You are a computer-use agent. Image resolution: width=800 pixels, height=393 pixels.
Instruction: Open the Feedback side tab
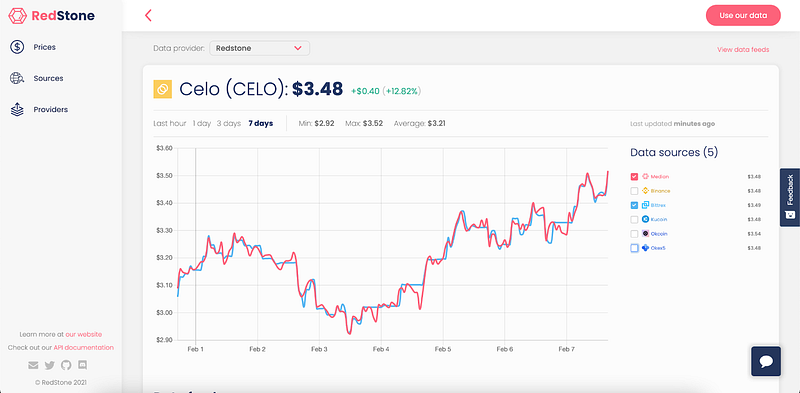[790, 197]
